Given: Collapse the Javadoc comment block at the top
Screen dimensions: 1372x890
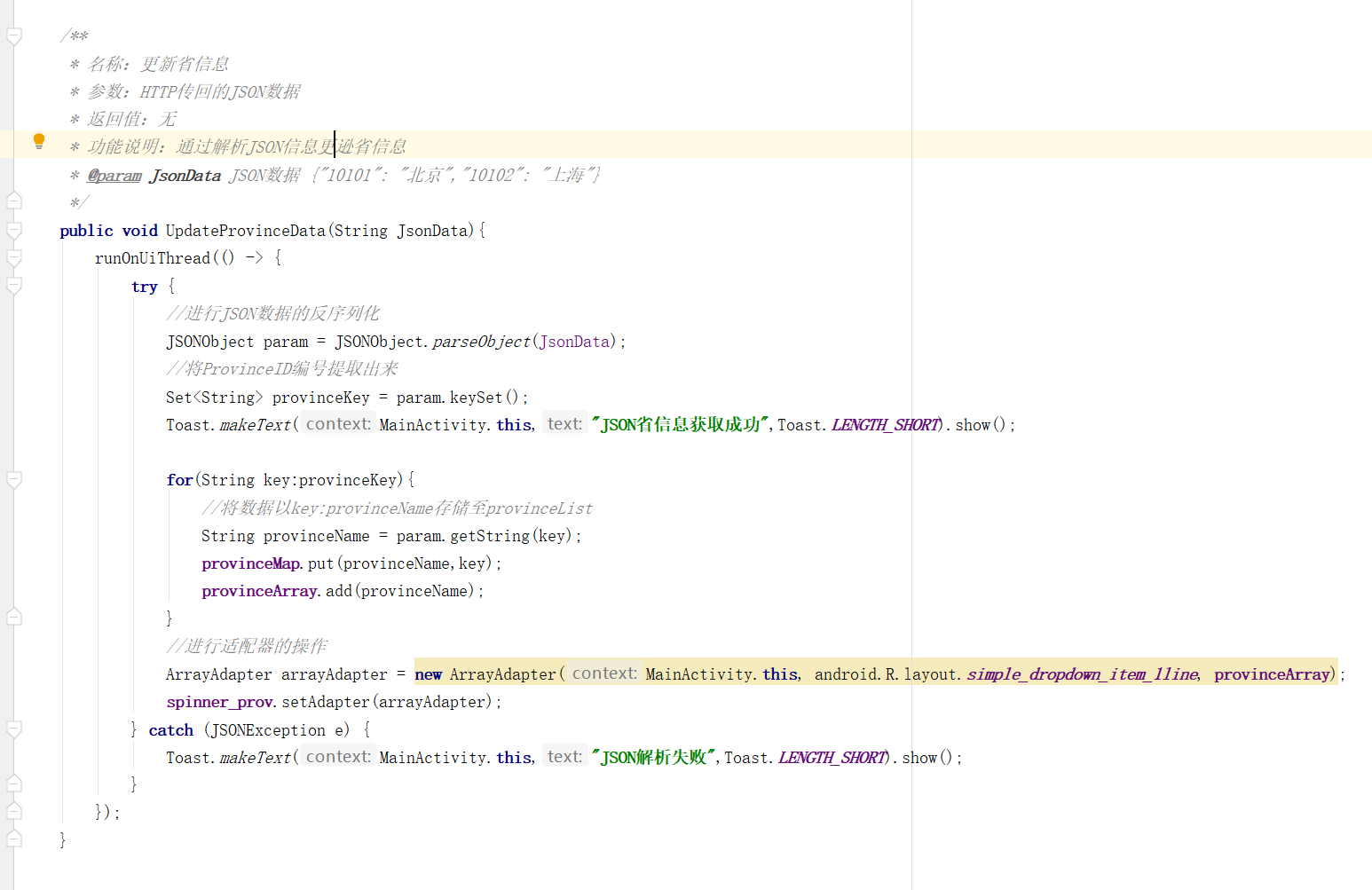Looking at the screenshot, I should (14, 35).
